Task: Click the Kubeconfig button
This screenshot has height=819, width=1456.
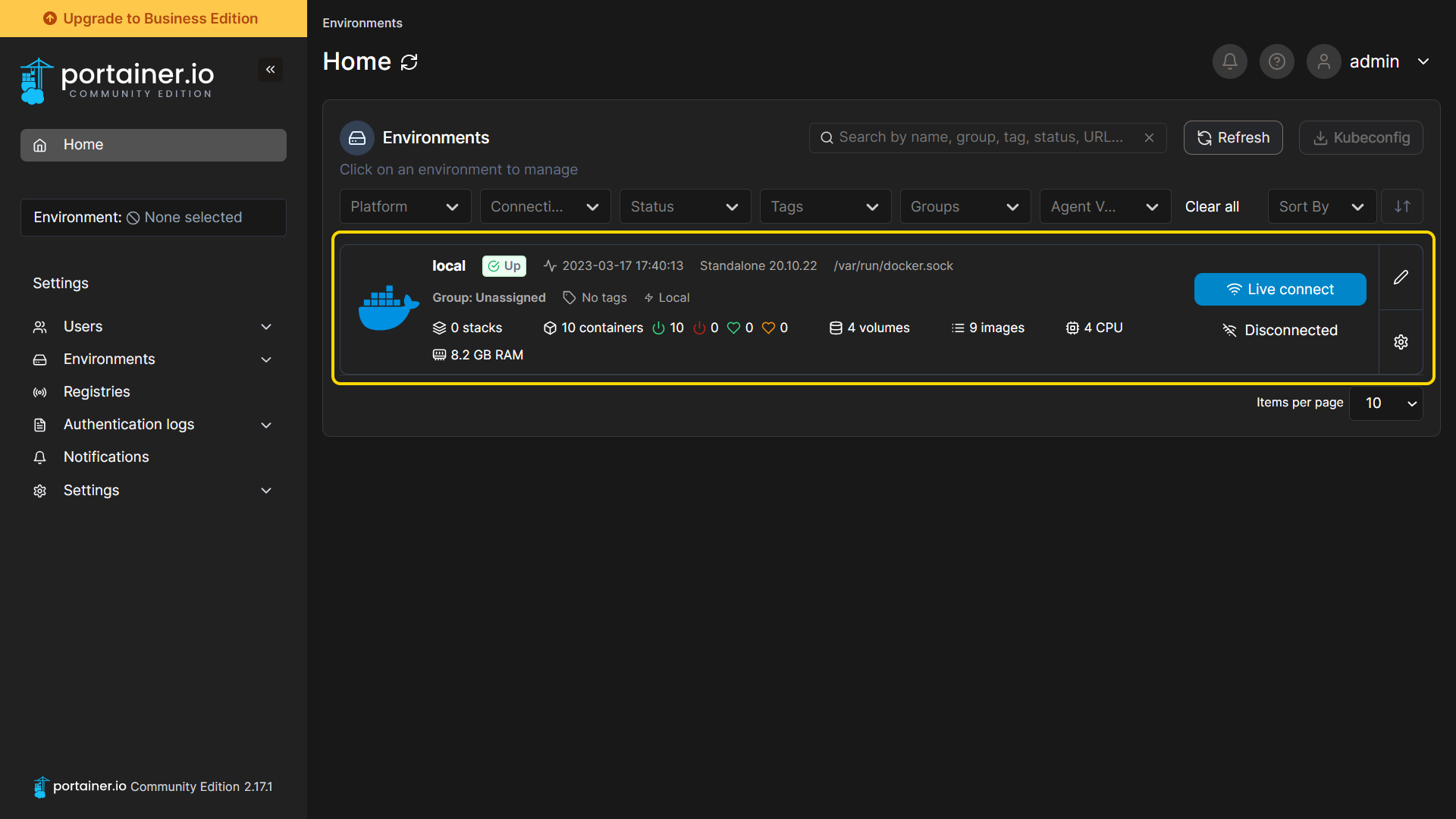Action: tap(1361, 138)
